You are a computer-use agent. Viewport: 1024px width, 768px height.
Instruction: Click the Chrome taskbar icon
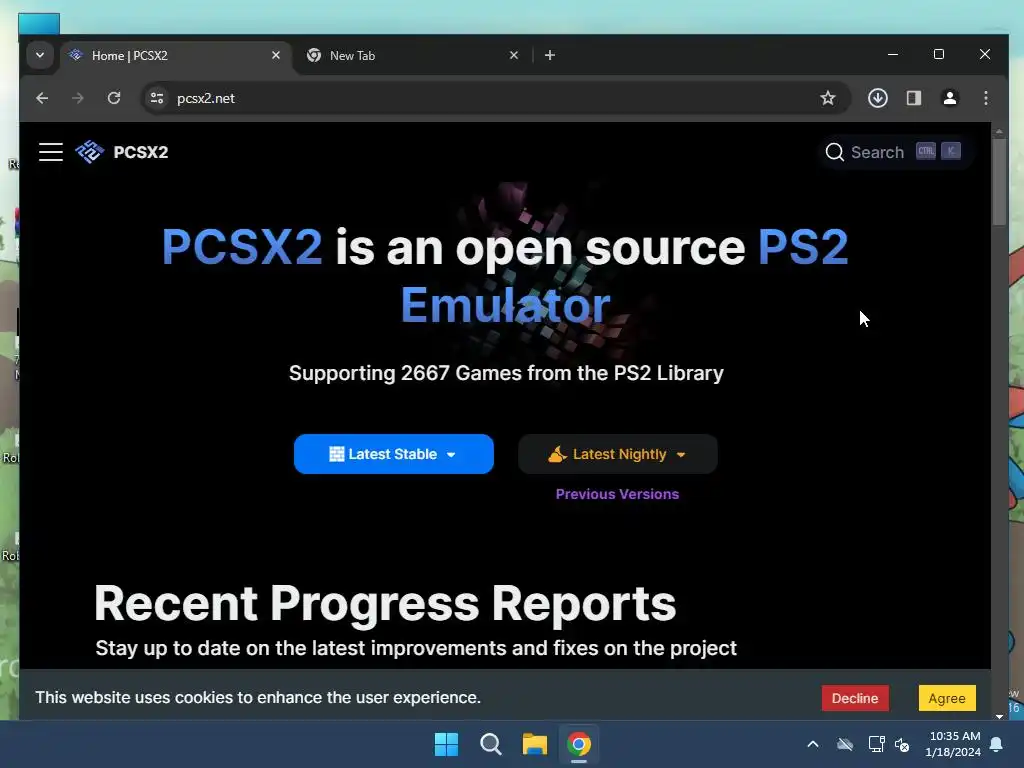point(579,744)
